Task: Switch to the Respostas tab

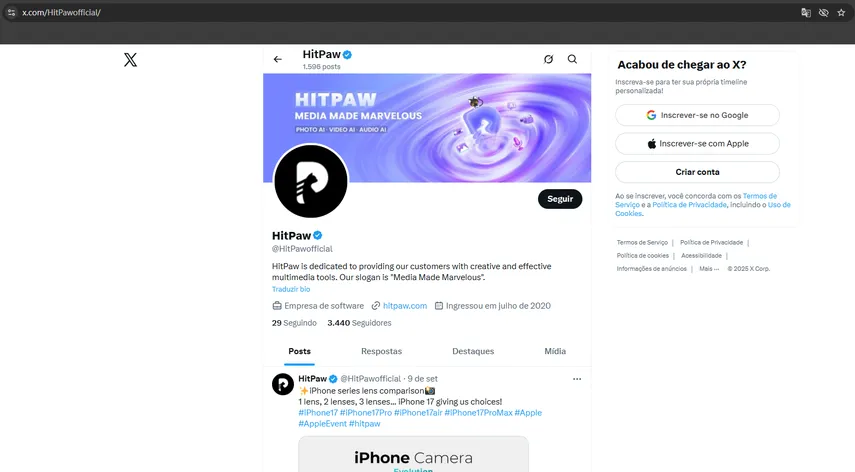Action: pos(381,352)
